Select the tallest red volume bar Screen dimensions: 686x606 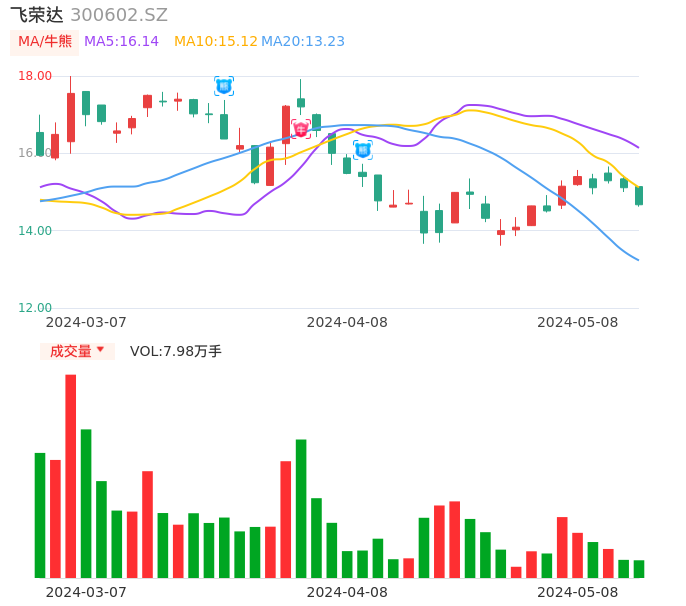[x=71, y=476]
